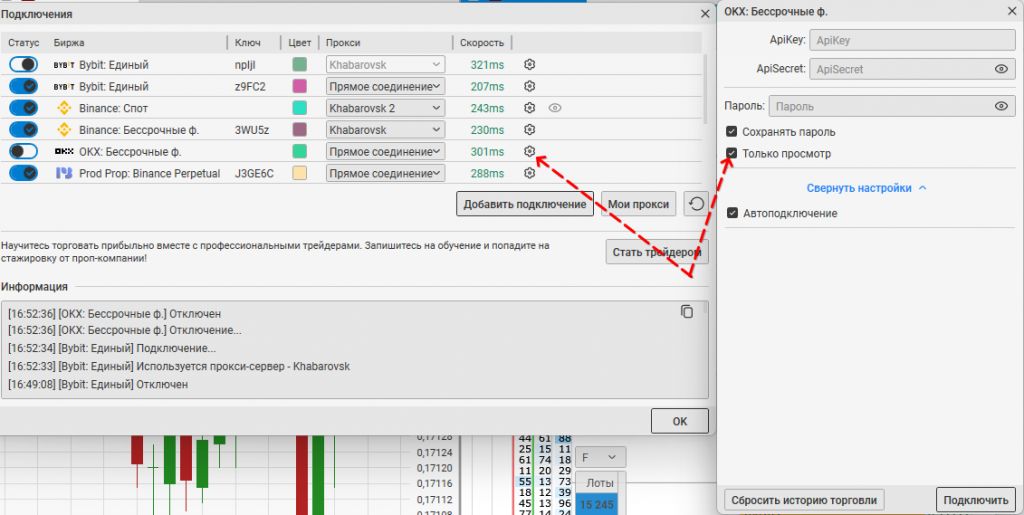Screen dimensions: 1024x515
Task: Toggle status switch for Binance Спот
Action: coord(24,108)
